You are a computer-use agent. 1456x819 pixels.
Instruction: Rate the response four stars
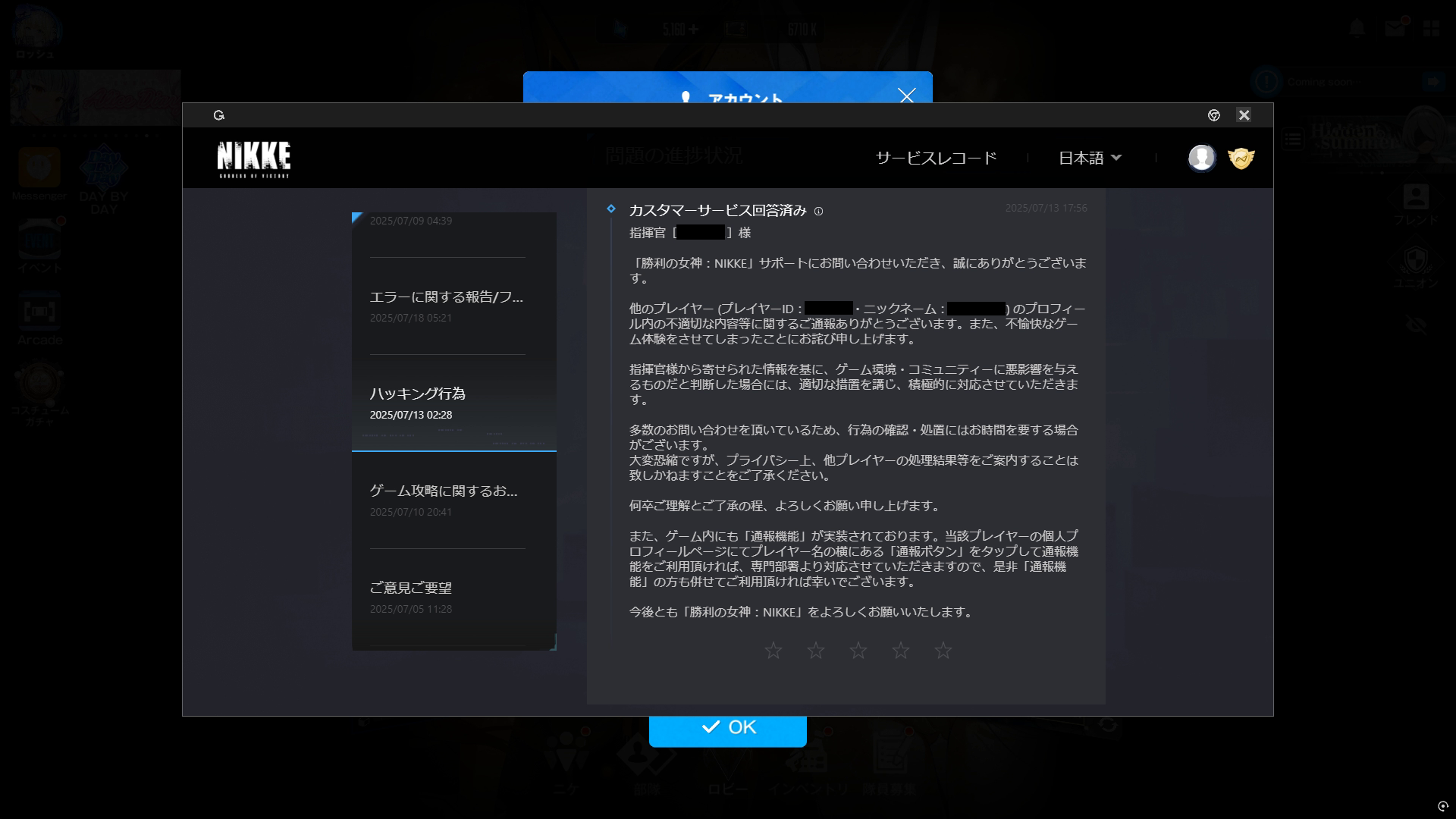click(901, 651)
